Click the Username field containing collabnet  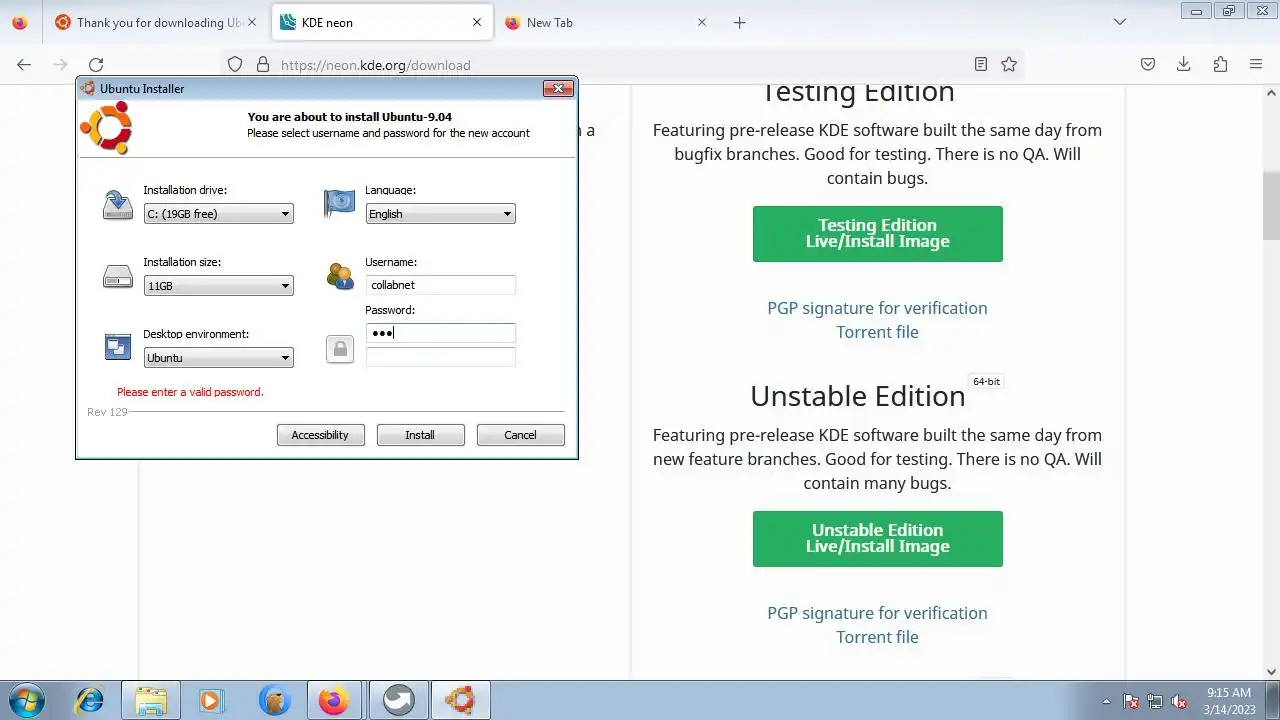point(440,285)
